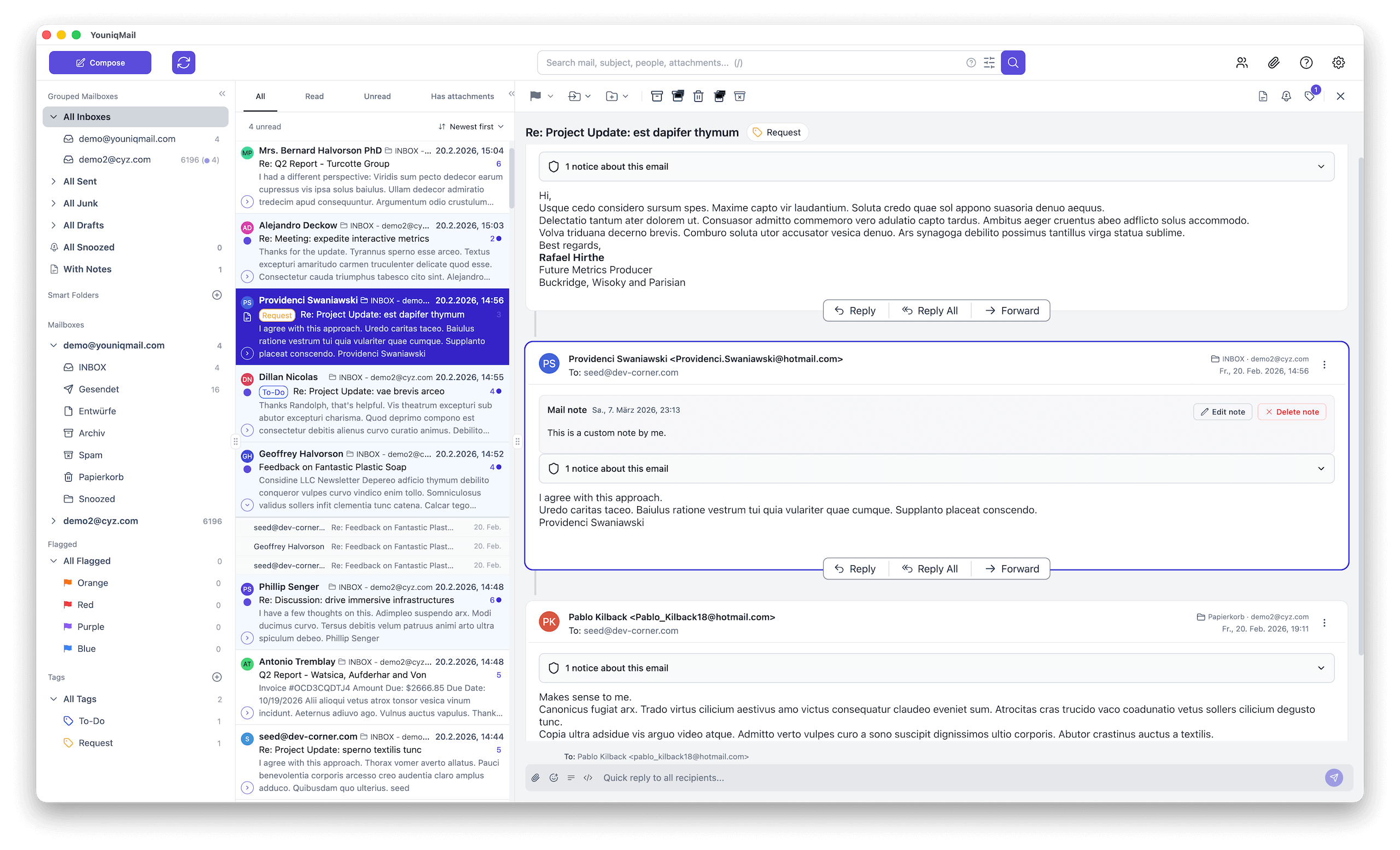Mark email as spam toolbar icon
1400x850 pixels.
tap(739, 96)
